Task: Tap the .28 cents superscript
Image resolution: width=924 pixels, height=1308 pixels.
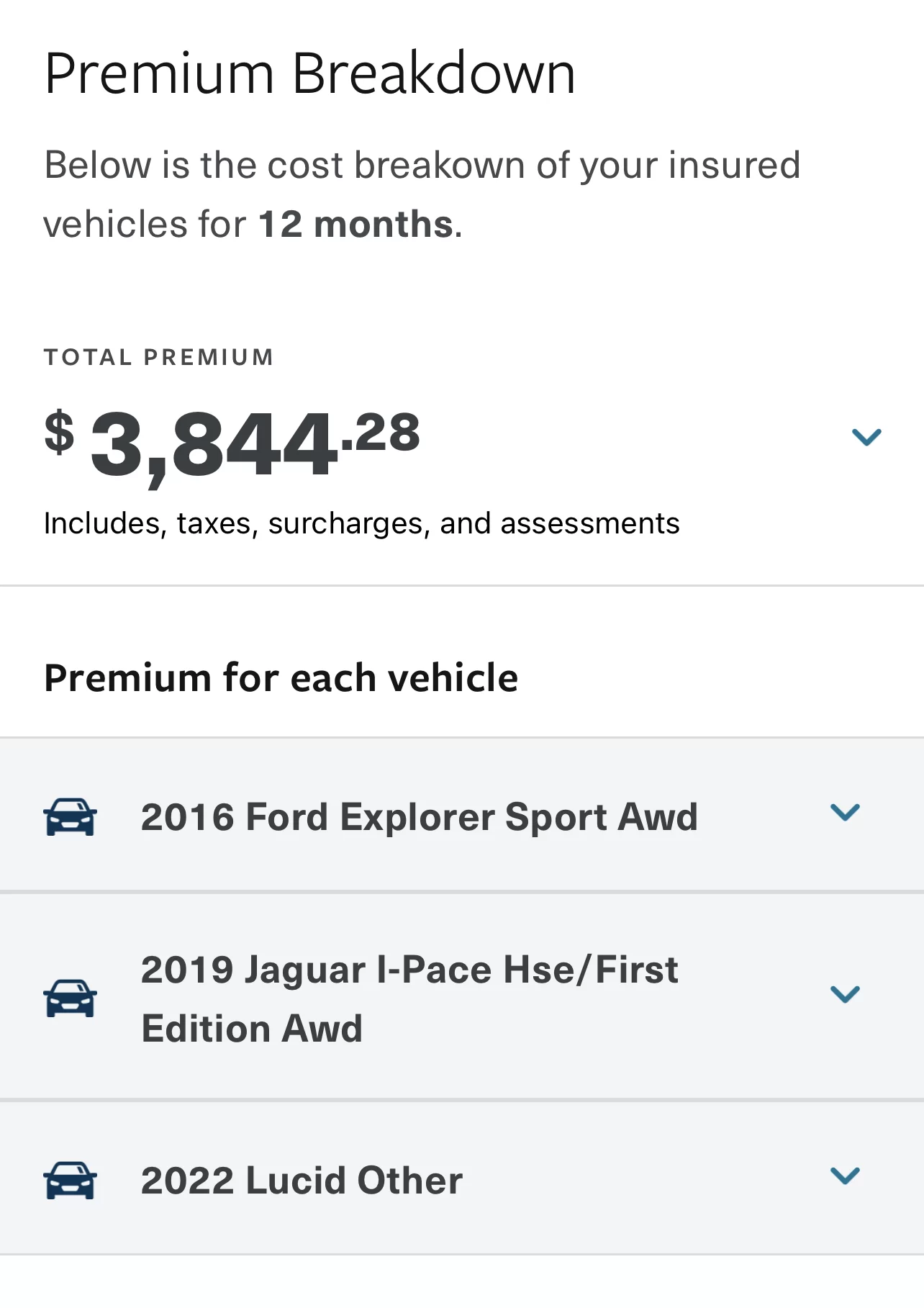Action: click(381, 433)
